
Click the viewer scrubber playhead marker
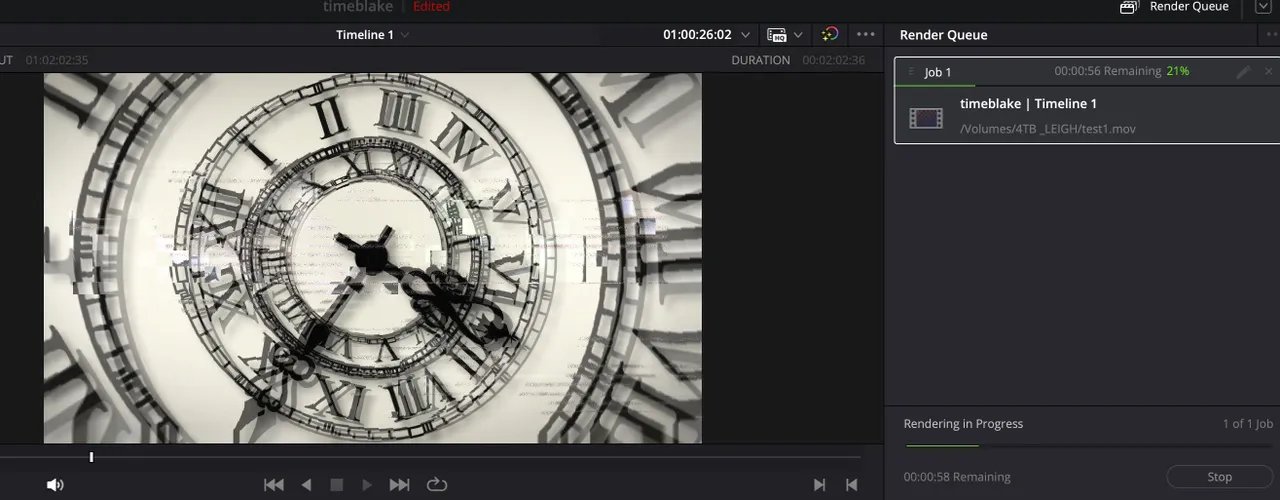[x=91, y=457]
